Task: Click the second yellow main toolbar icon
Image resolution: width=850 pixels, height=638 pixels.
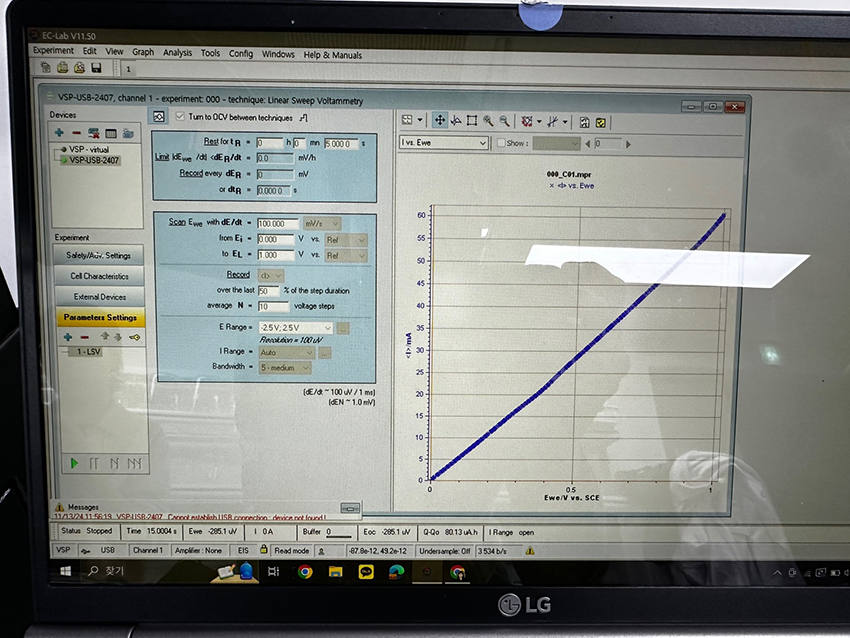Action: [63, 67]
